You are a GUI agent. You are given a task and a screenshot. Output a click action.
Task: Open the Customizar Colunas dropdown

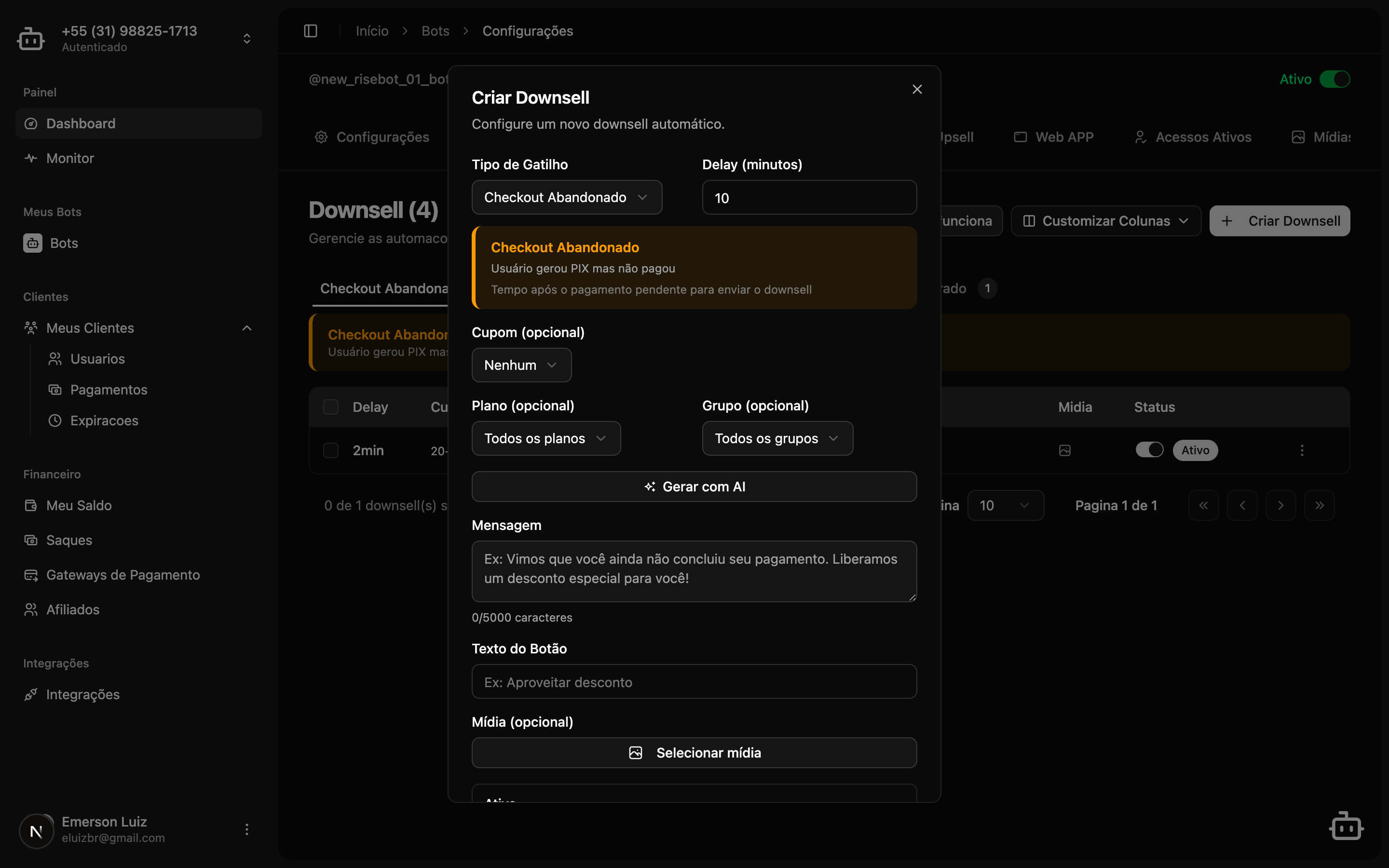click(1105, 221)
